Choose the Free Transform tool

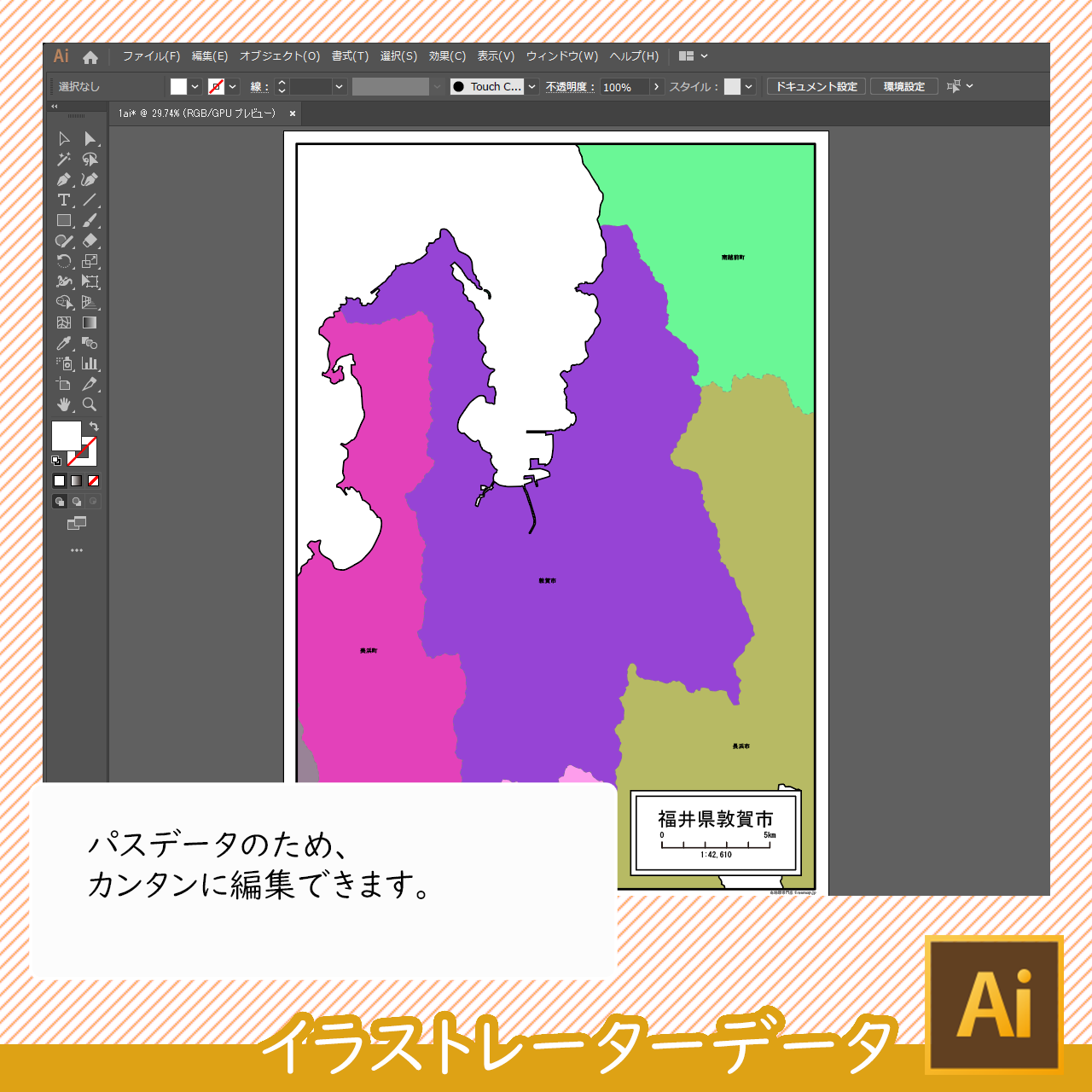point(90,282)
